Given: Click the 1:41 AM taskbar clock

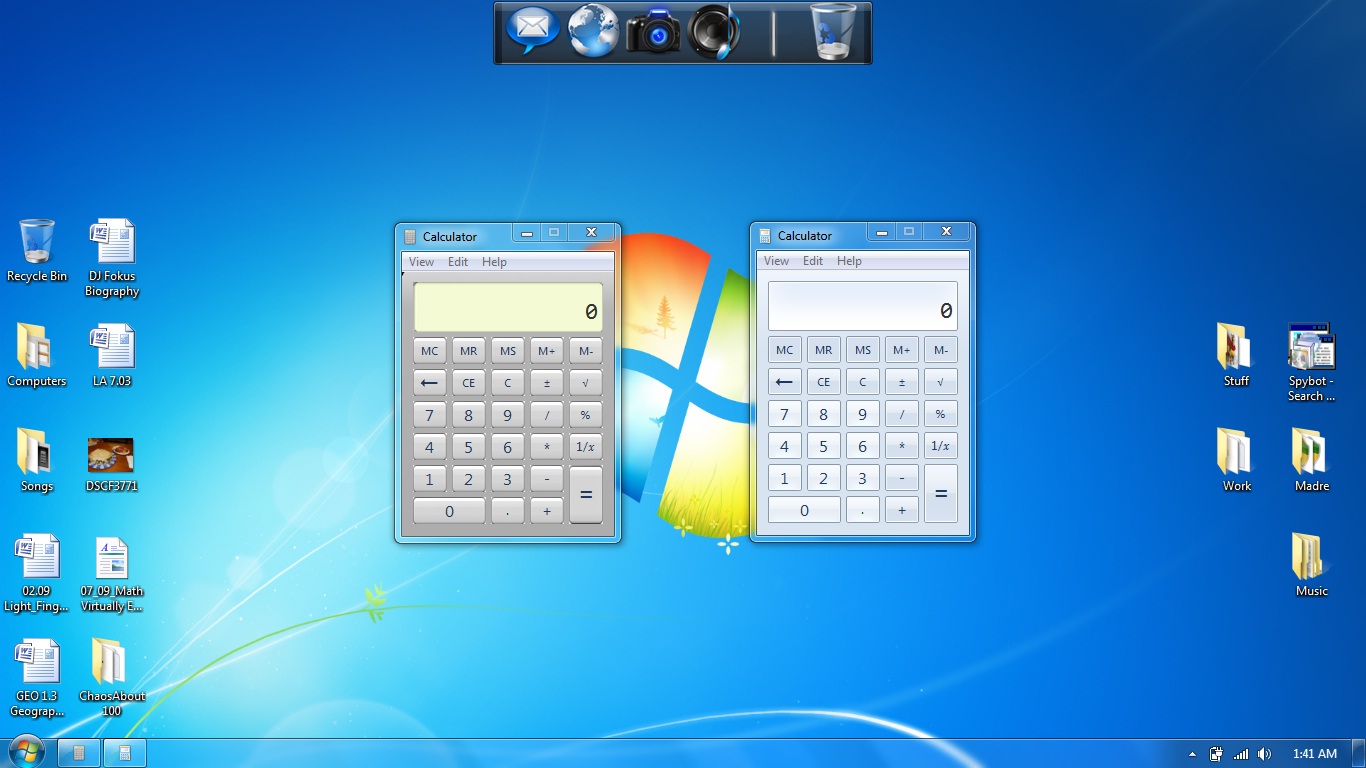Looking at the screenshot, I should point(1315,754).
